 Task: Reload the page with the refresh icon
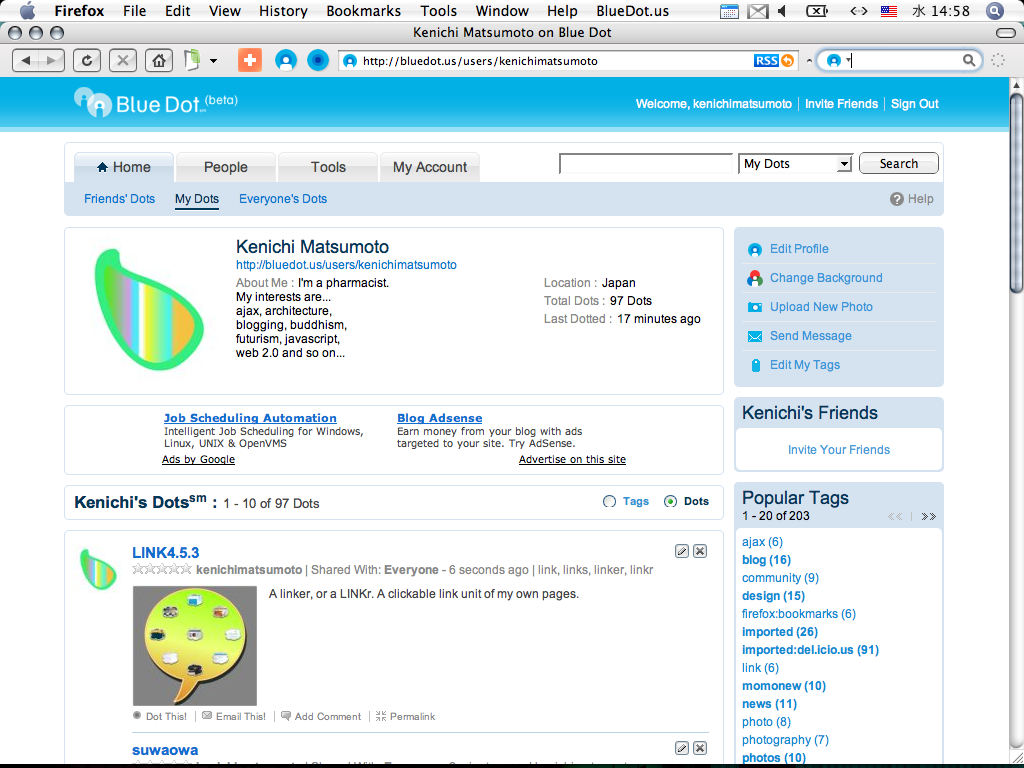(86, 61)
